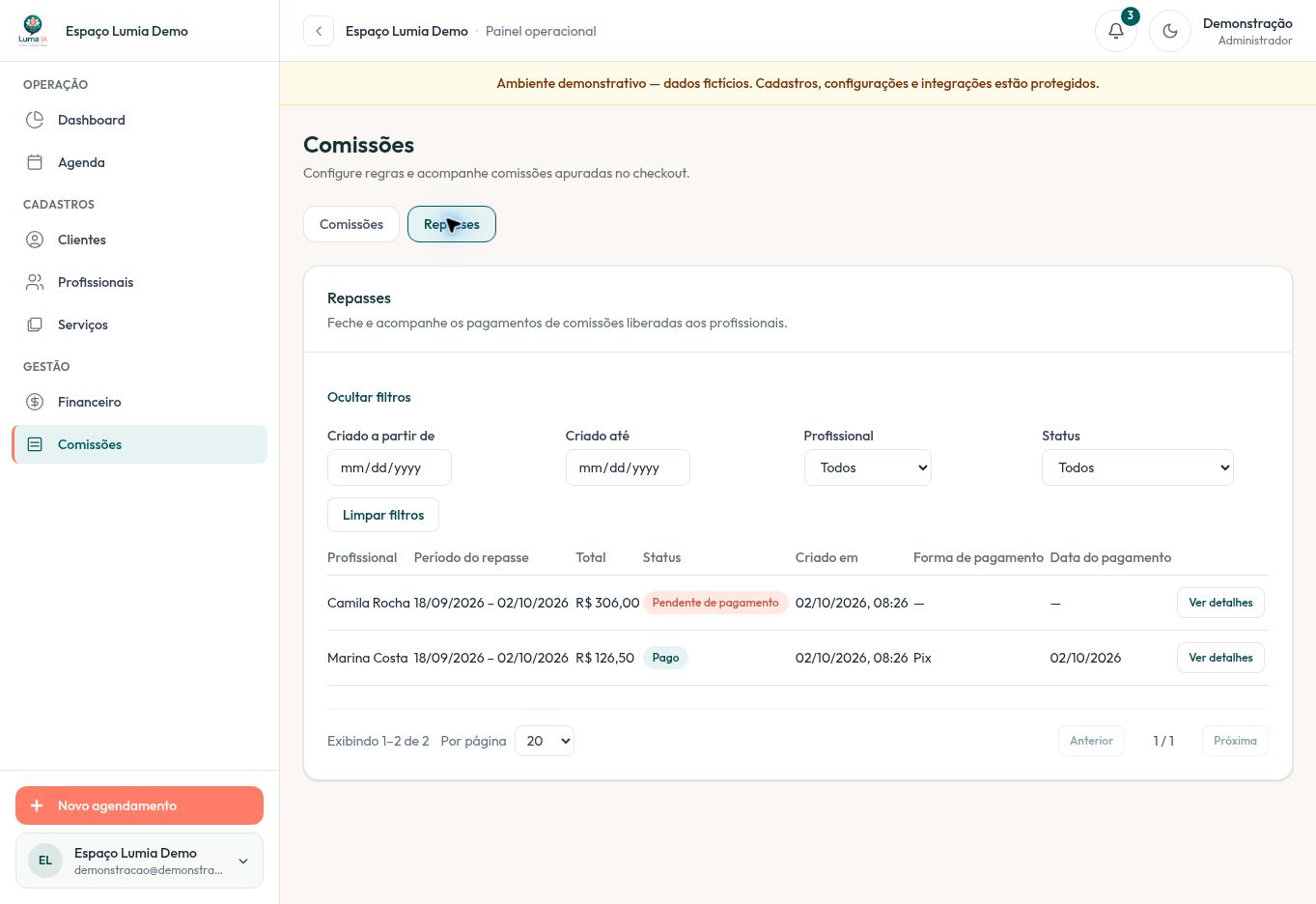View details for Camila Rocha repasse
This screenshot has width=1316, height=904.
tap(1220, 603)
